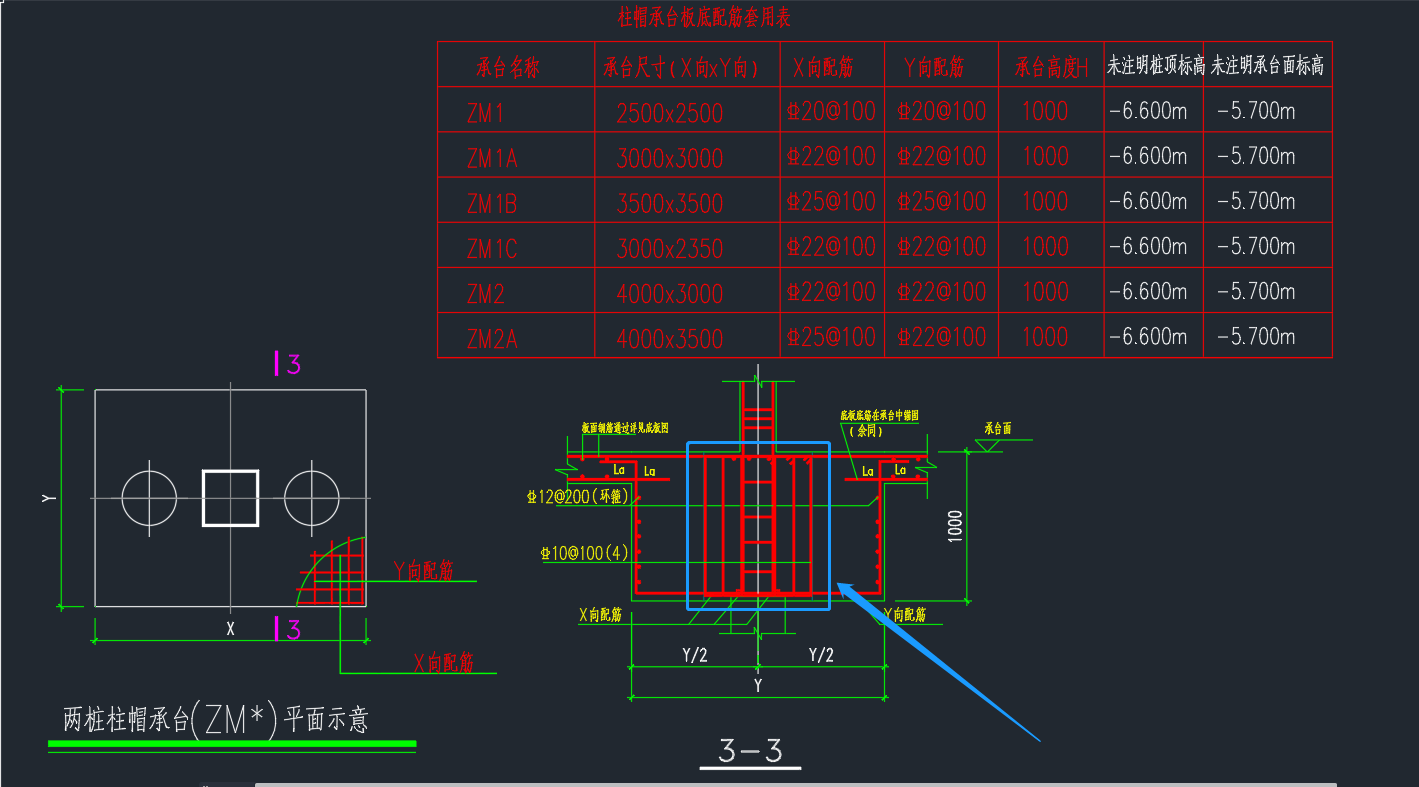Select -6.600m in the ZM1 row

pyautogui.click(x=1148, y=111)
